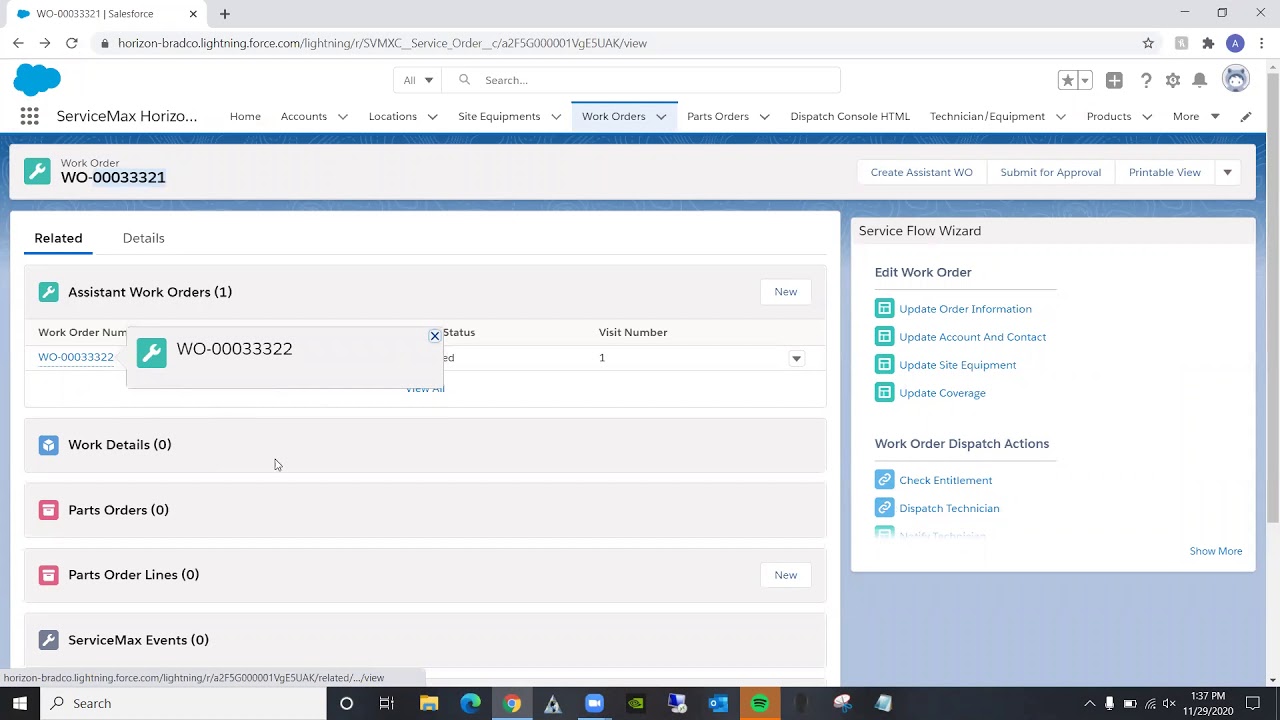Open Spotify from the taskbar
1280x720 pixels.
[759, 703]
